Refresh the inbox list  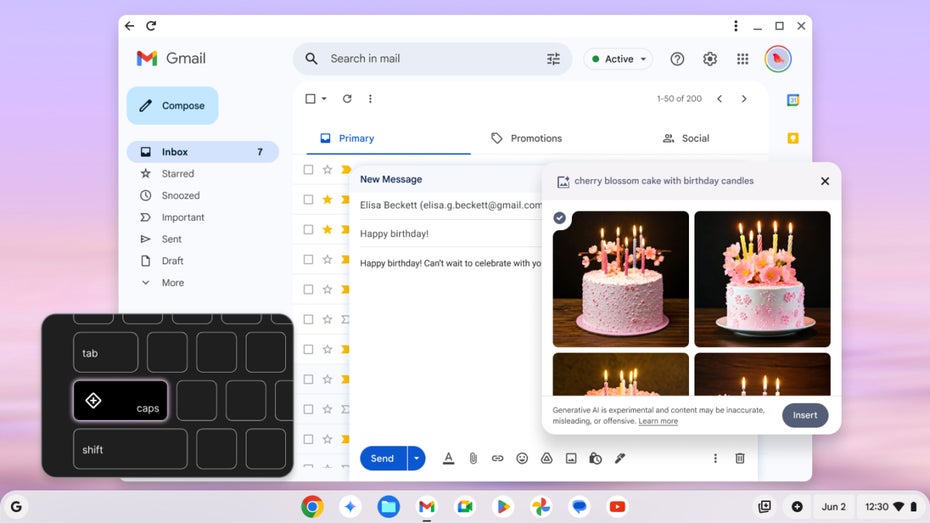347,98
